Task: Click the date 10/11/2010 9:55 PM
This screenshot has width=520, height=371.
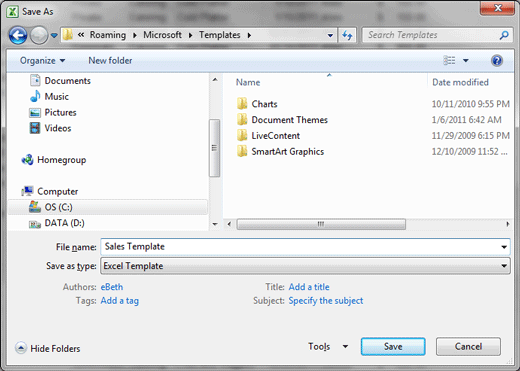Action: pos(471,104)
